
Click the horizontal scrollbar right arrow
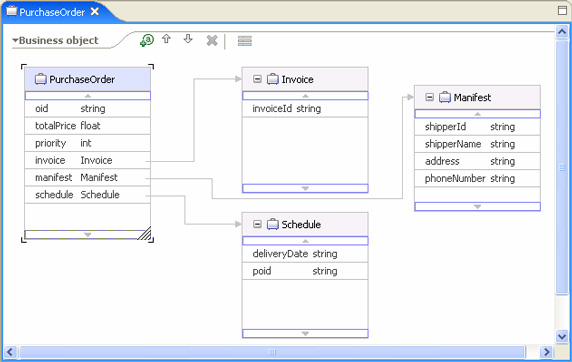pyautogui.click(x=546, y=352)
